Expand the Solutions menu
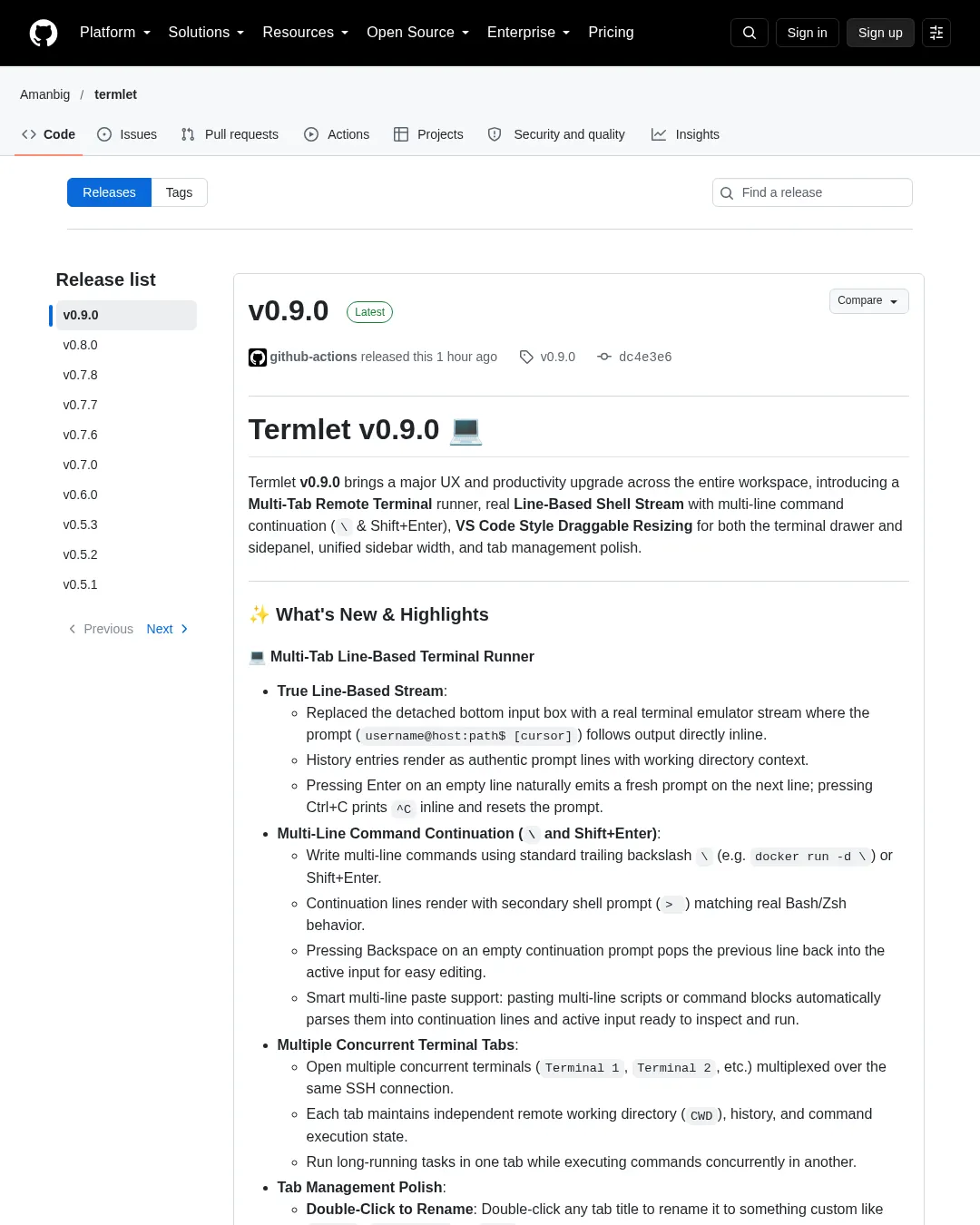Screen dimensions: 980x1225 click(206, 33)
